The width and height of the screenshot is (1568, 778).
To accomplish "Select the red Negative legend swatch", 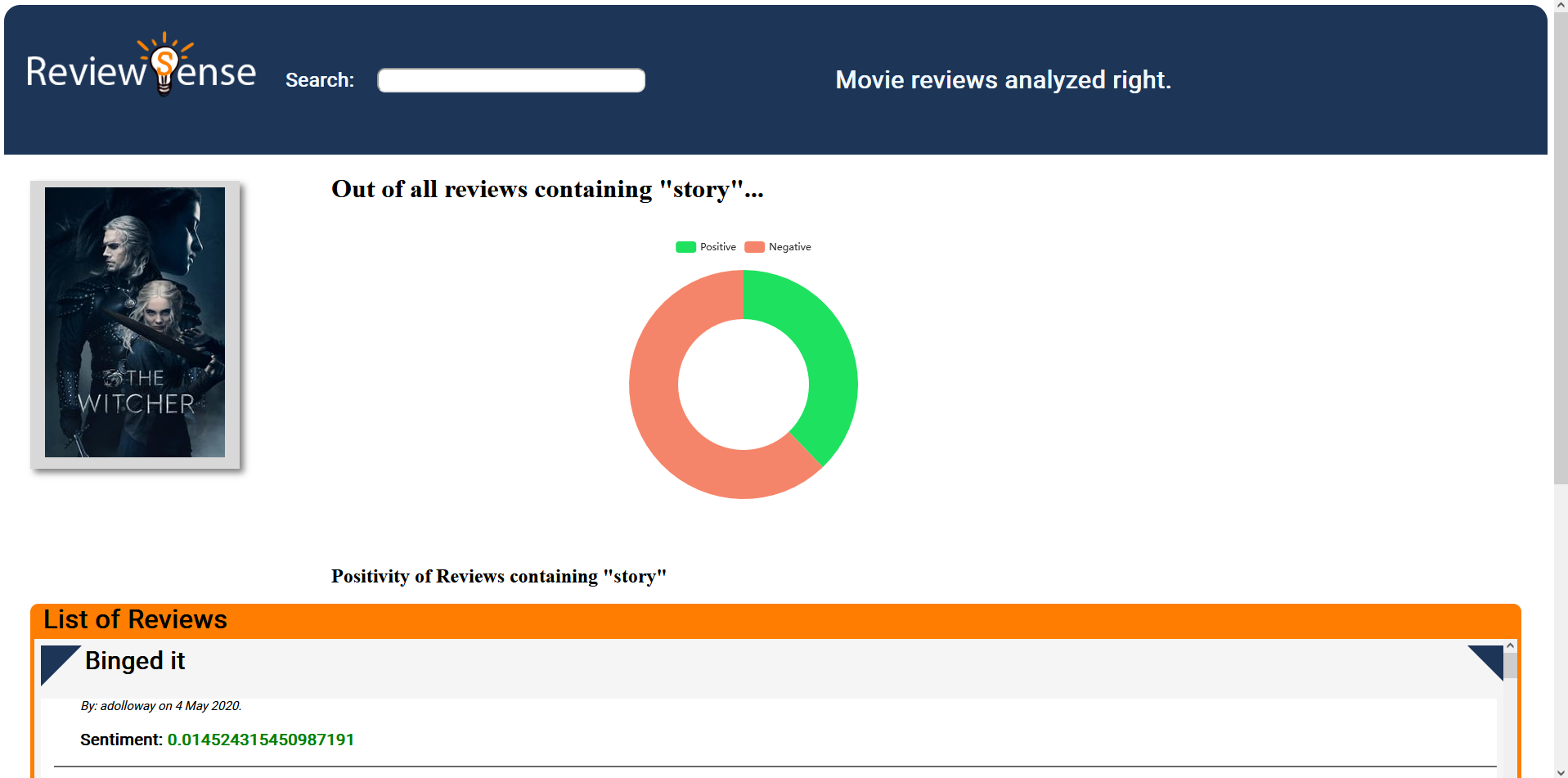I will coord(753,246).
